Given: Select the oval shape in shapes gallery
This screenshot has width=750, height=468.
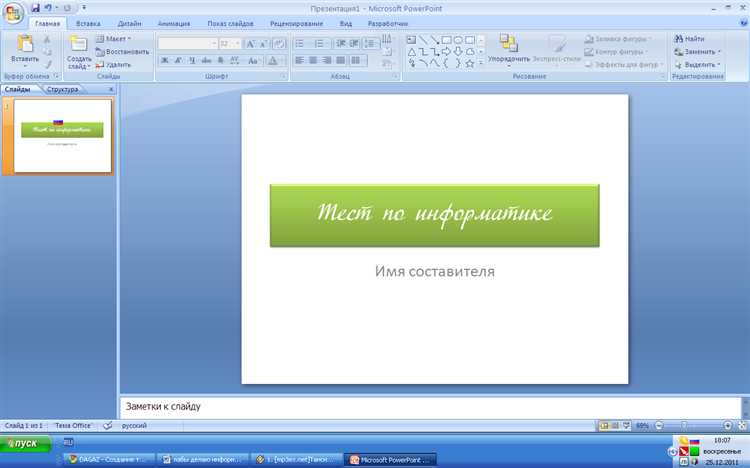Looking at the screenshot, I should (458, 40).
